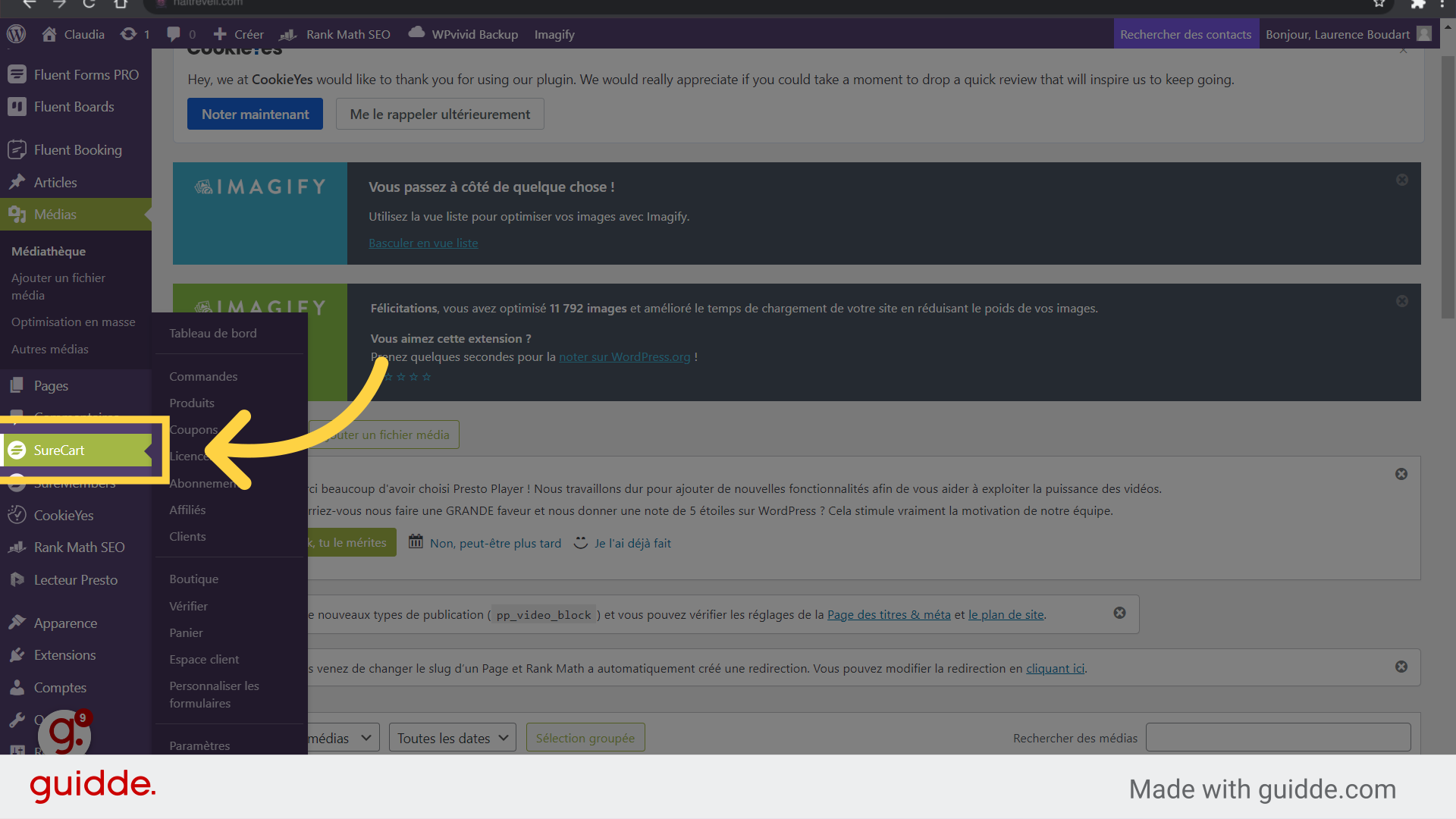Click Me le rappeler ultérieurement button
This screenshot has width=1456, height=819.
tap(440, 114)
